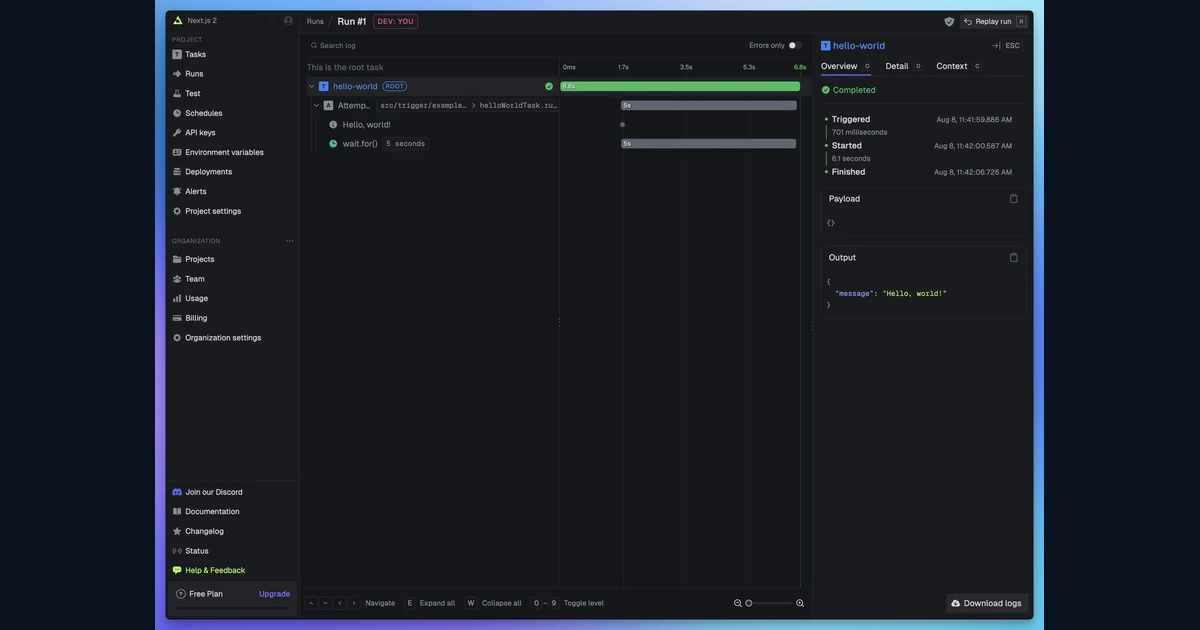The image size is (1200, 630).
Task: Click the Hello, world! timeline dot
Action: tap(622, 125)
